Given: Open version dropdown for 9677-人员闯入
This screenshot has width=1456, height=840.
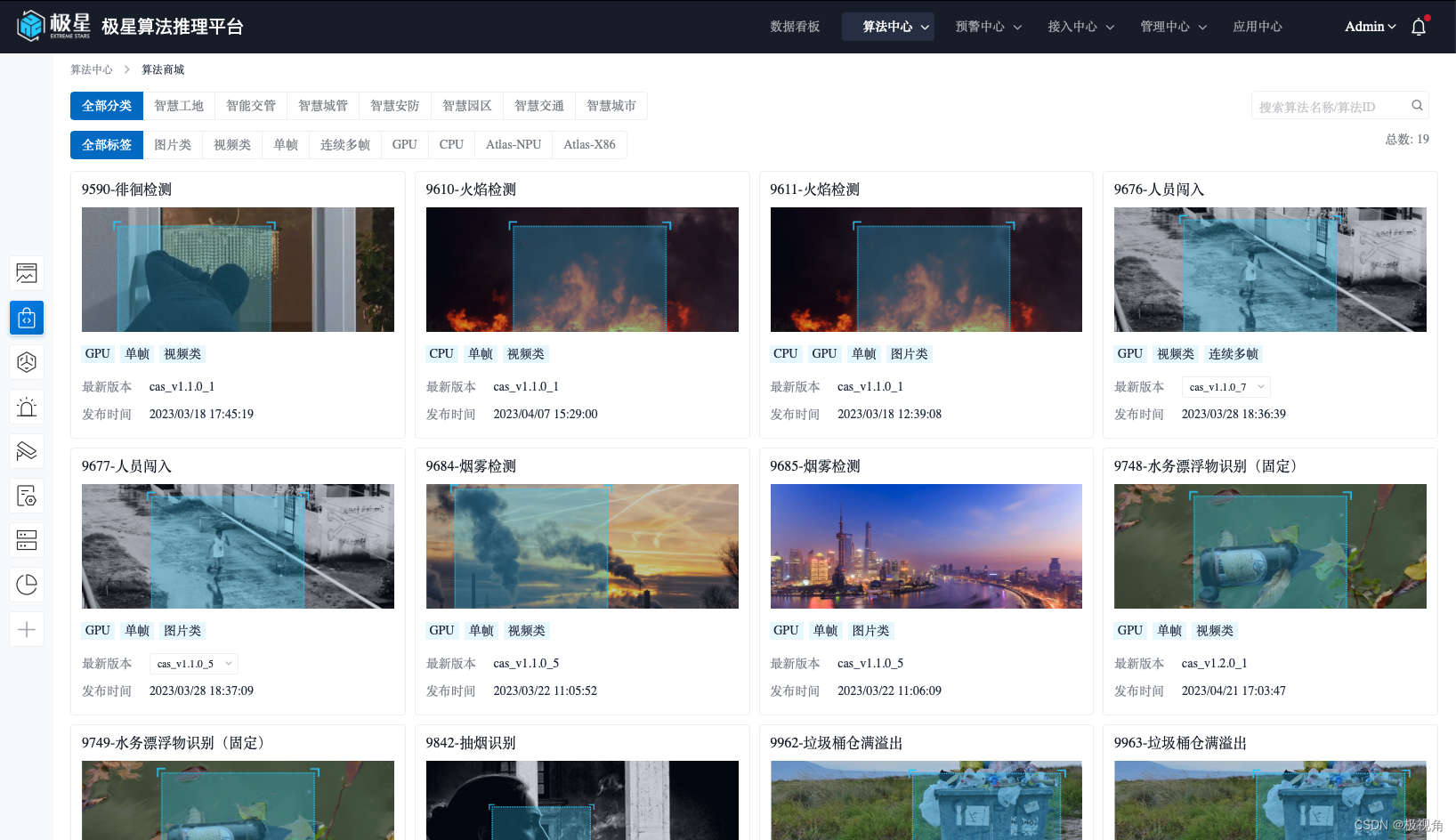Looking at the screenshot, I should point(193,664).
